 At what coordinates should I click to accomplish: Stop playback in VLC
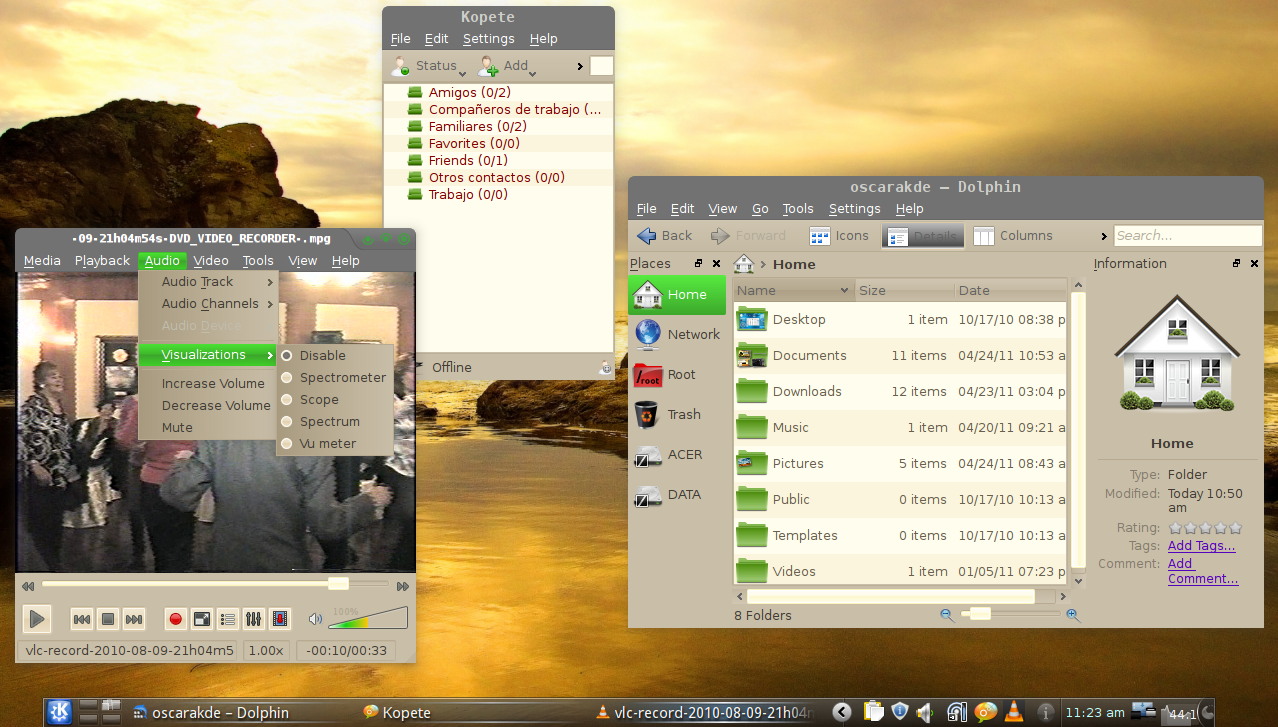[x=108, y=620]
